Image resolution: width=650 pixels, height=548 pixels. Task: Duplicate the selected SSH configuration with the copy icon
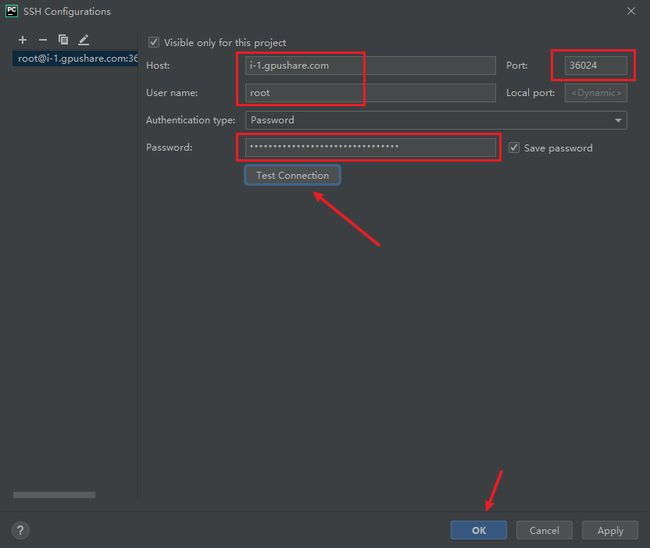(x=63, y=40)
